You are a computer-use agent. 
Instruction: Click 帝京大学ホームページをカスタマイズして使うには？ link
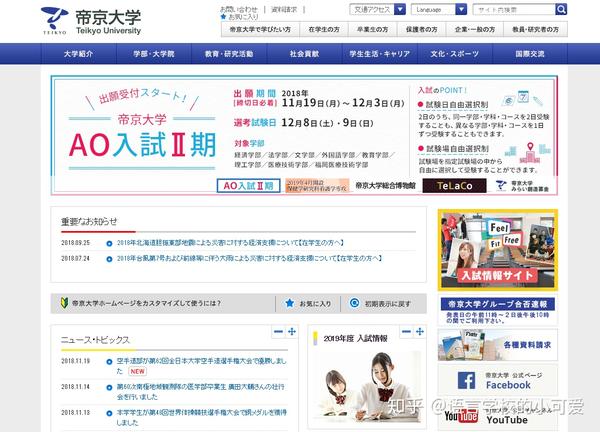point(146,303)
